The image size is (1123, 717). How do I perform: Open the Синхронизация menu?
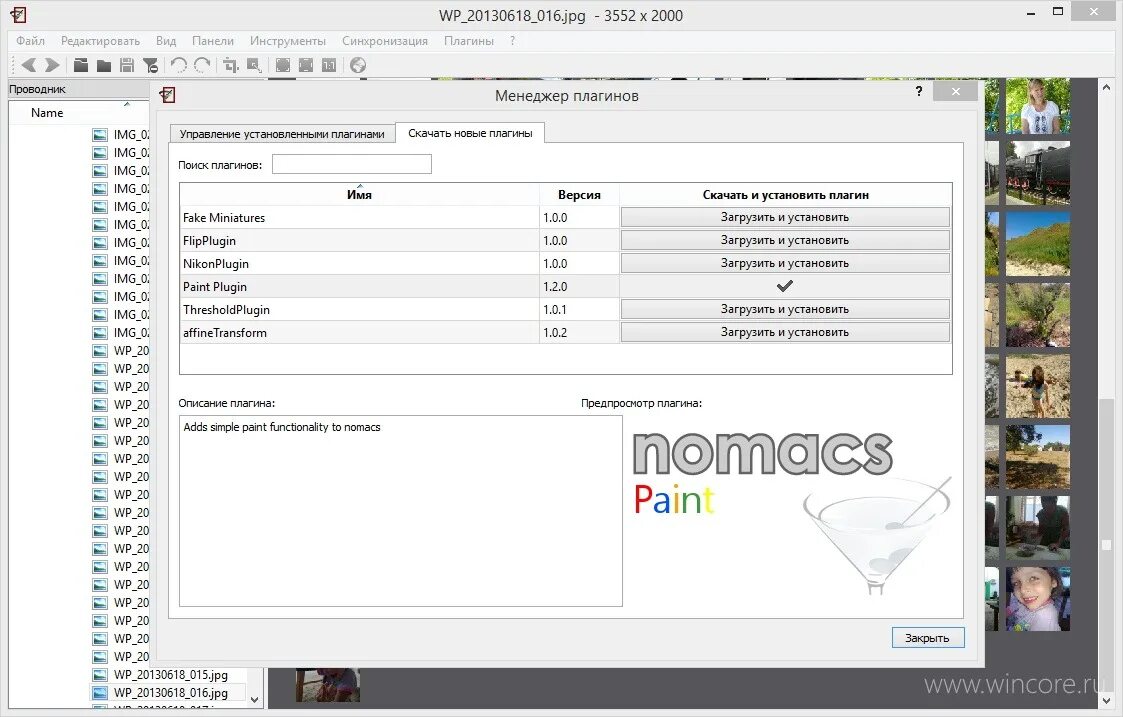pos(385,41)
